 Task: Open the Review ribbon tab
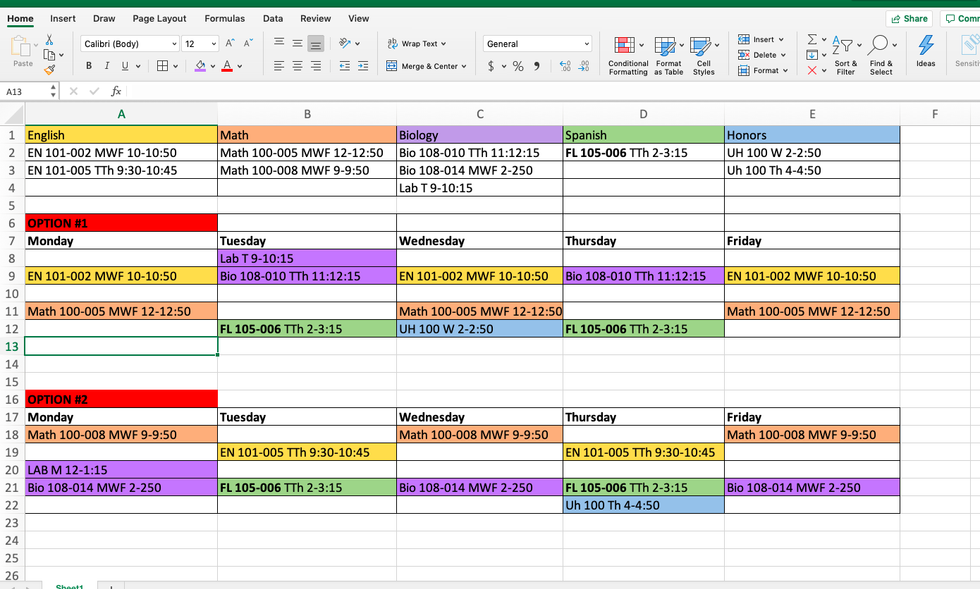point(315,18)
